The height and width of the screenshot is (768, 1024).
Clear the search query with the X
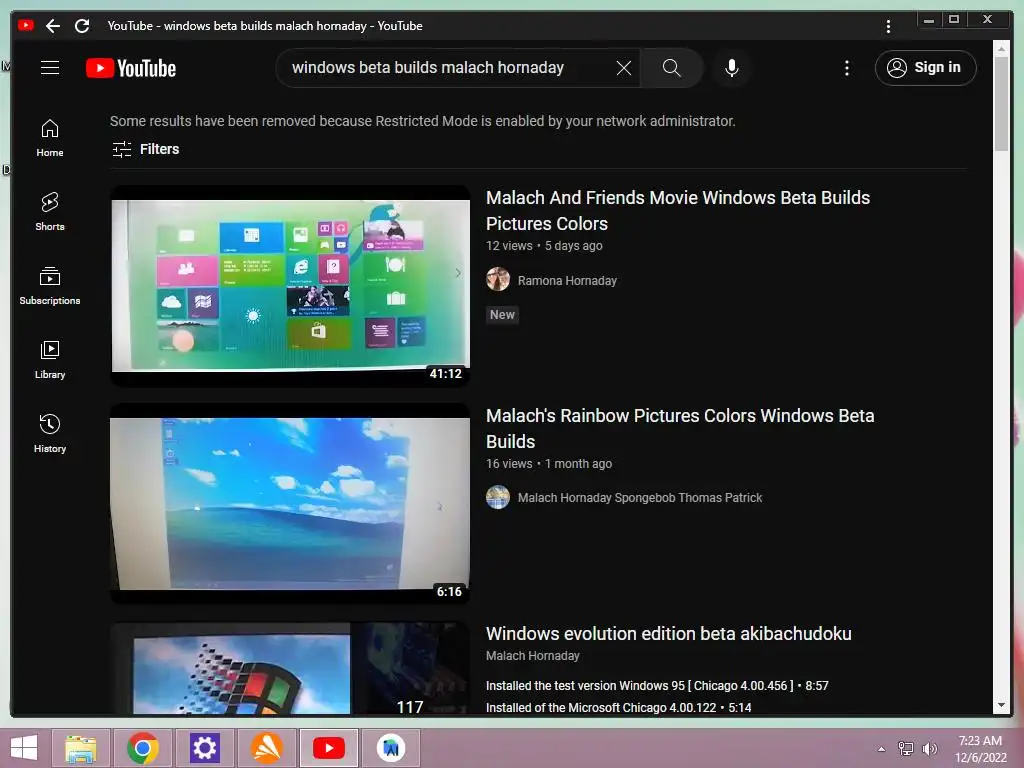pos(624,68)
